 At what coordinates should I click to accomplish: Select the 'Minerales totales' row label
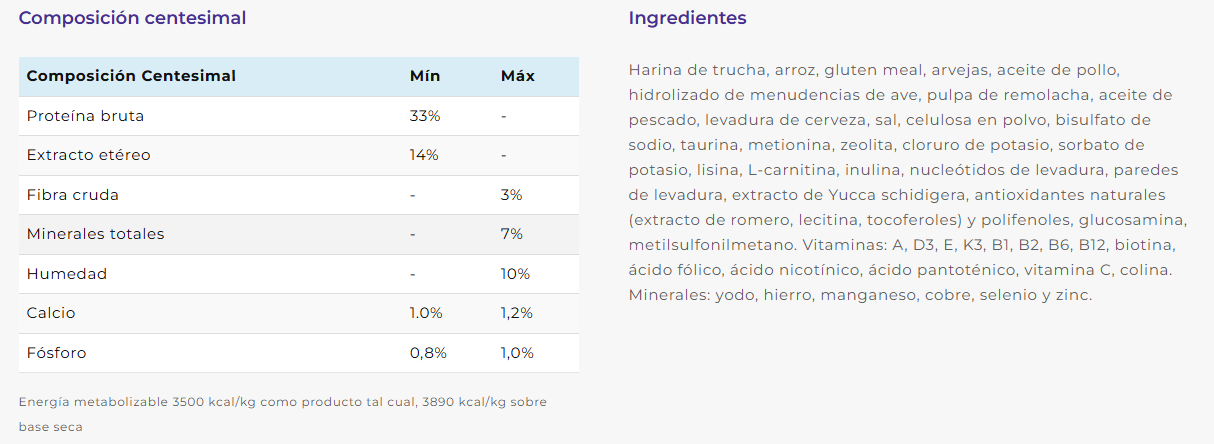95,234
